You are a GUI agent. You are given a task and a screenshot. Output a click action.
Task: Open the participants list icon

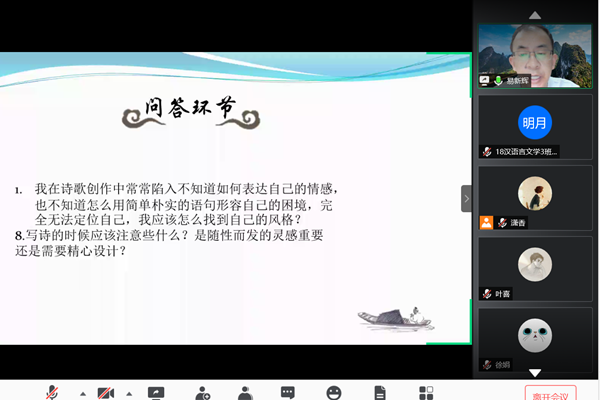click(245, 392)
